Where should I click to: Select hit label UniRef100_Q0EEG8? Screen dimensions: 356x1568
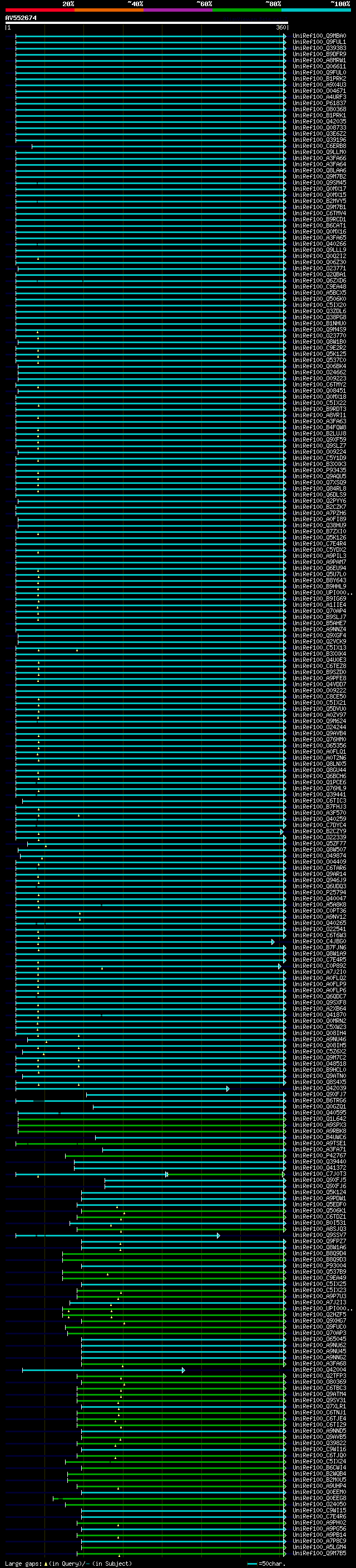tap(319, 1498)
